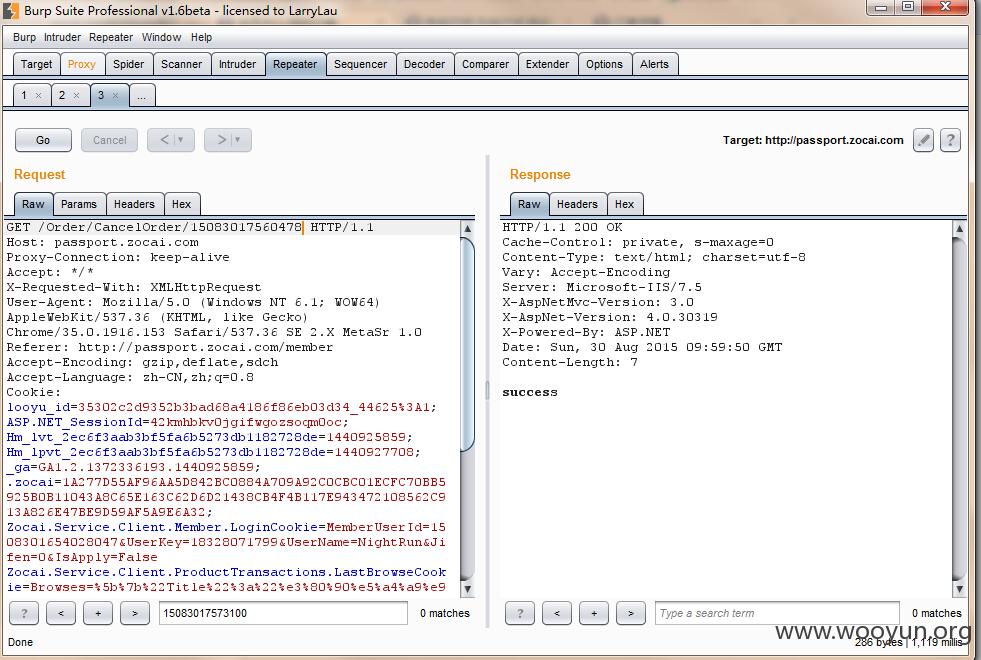Select repeater tab 1

pyautogui.click(x=24, y=96)
